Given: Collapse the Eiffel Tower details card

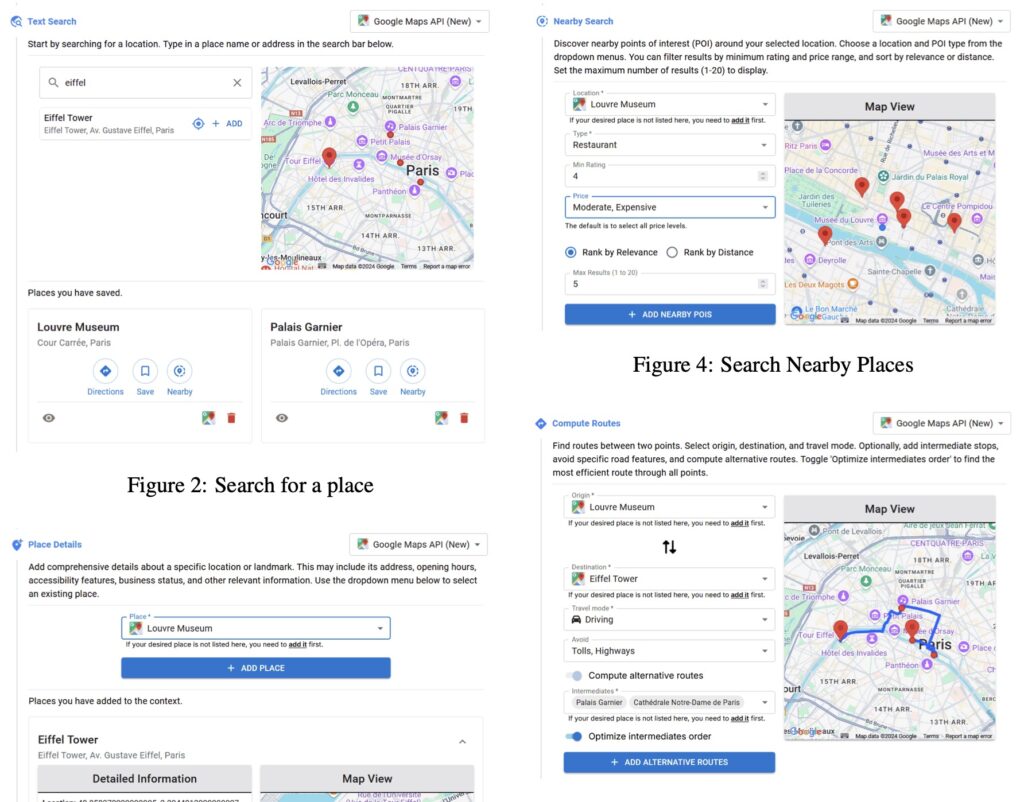Looking at the screenshot, I should point(462,742).
